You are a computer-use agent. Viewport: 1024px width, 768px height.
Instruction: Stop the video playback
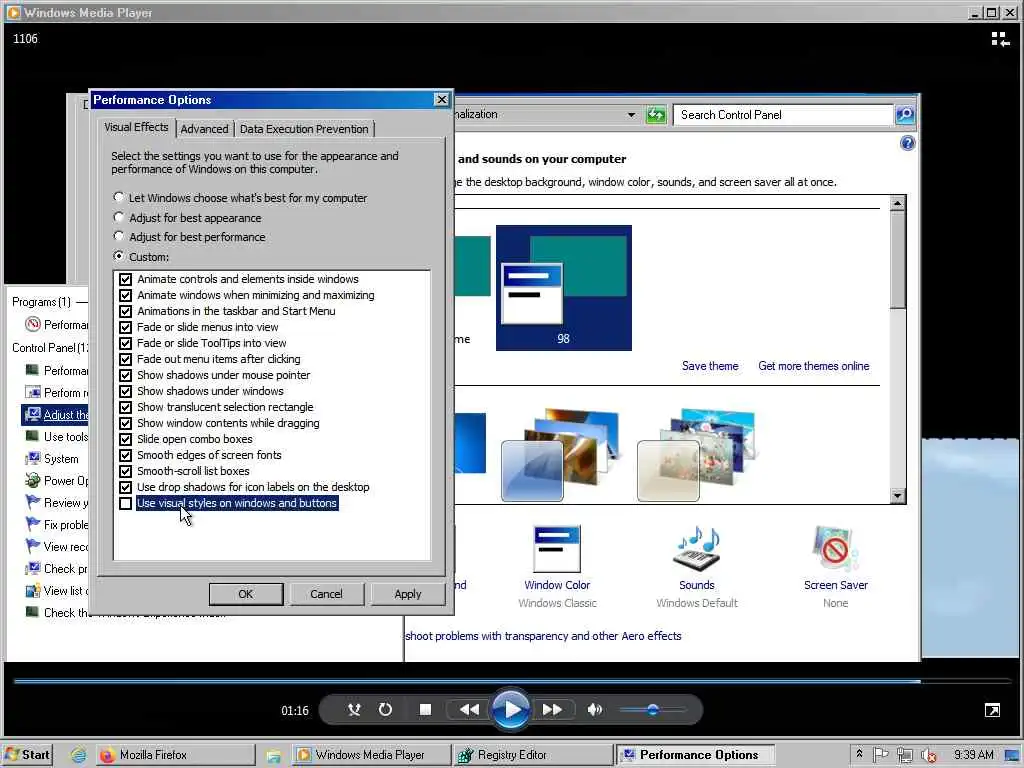[x=425, y=709]
